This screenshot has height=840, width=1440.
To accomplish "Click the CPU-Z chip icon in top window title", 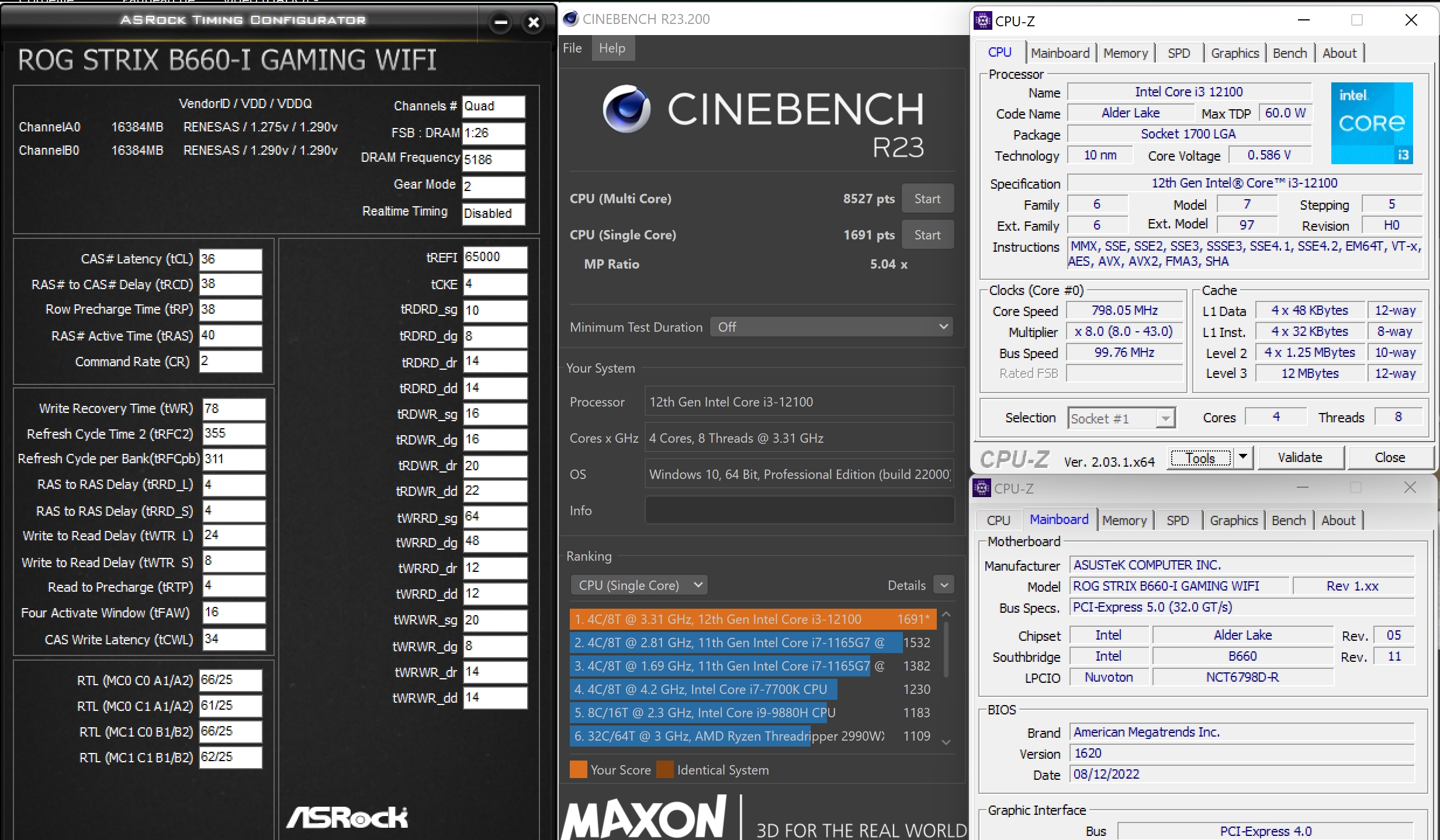I will pos(983,20).
